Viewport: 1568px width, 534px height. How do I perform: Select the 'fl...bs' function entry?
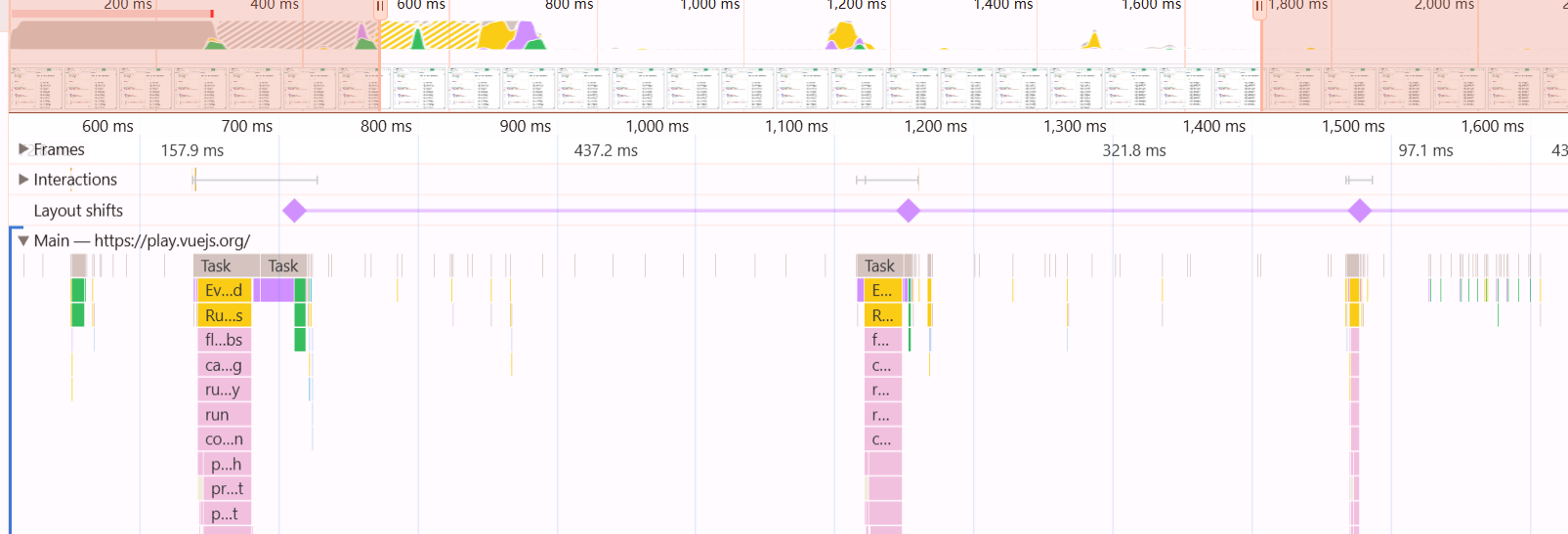[x=224, y=340]
